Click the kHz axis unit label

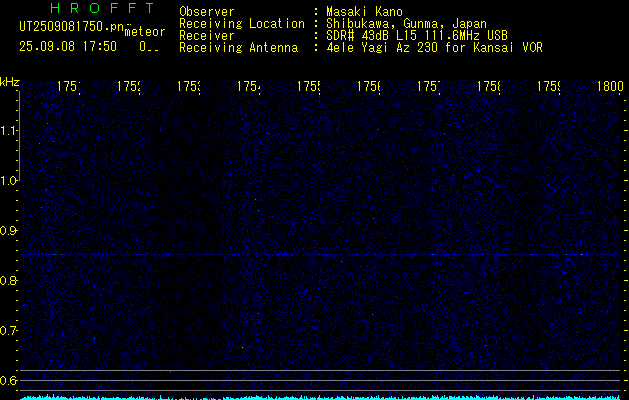(10, 82)
